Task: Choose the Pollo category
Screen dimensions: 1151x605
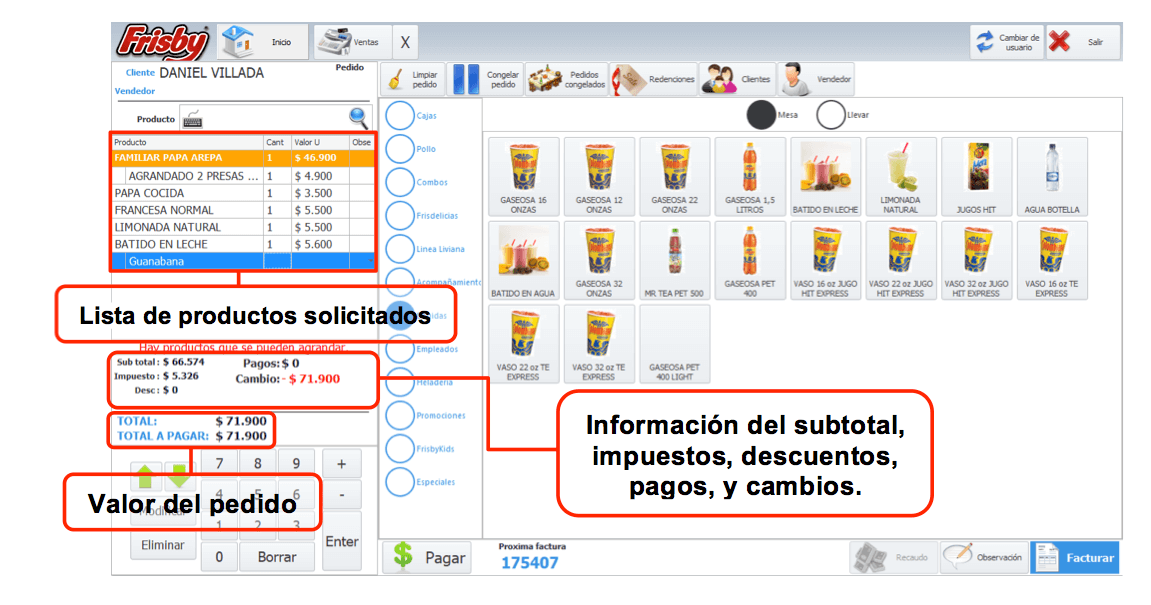Action: click(x=400, y=149)
